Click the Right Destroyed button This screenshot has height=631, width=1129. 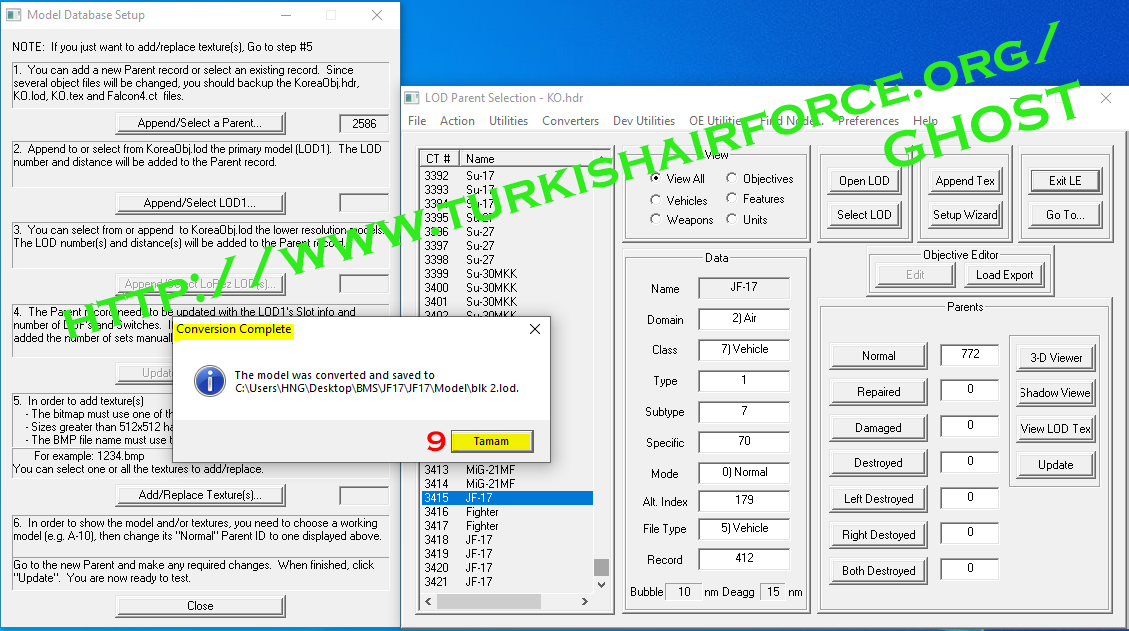point(878,535)
